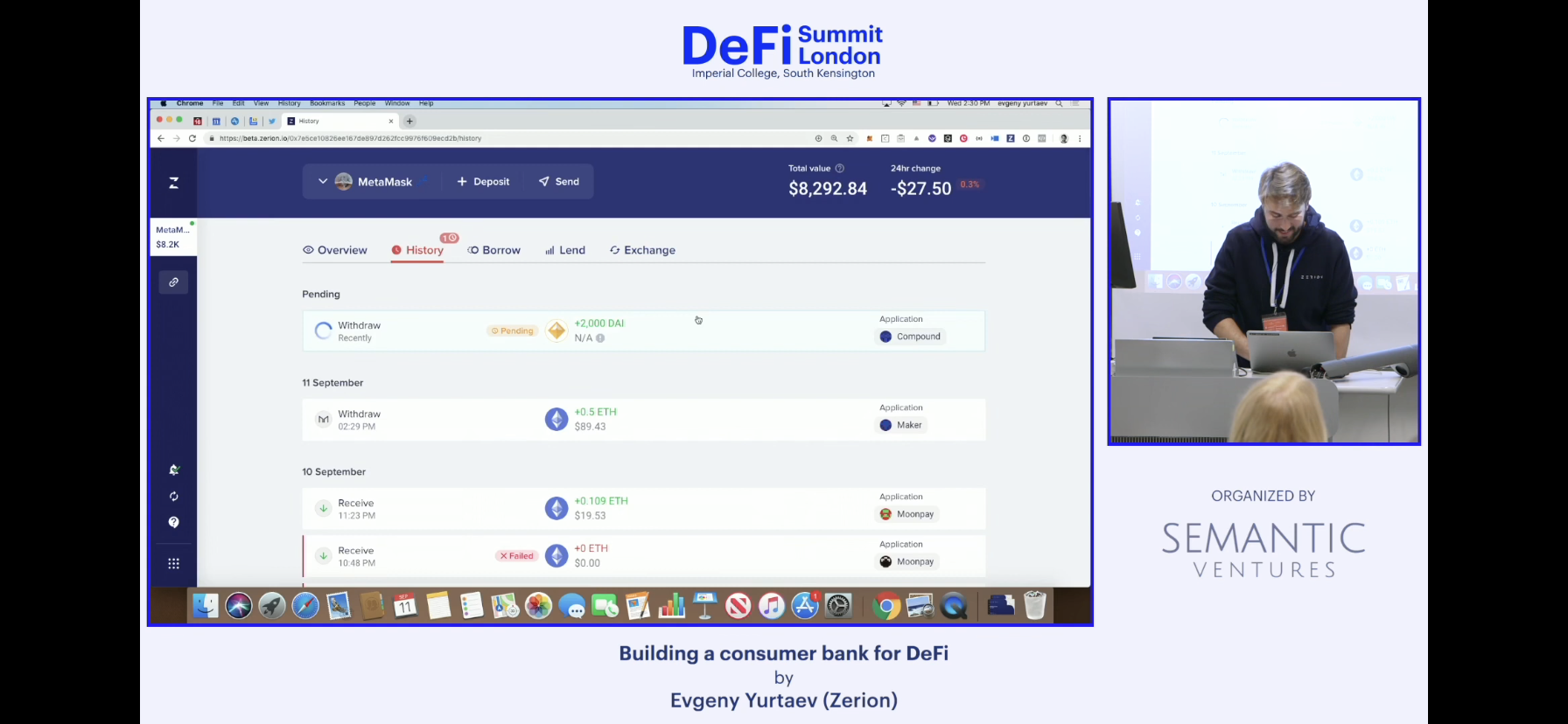
Task: Click the Maker icon on 02:29 PM withdraw
Action: pos(323,419)
